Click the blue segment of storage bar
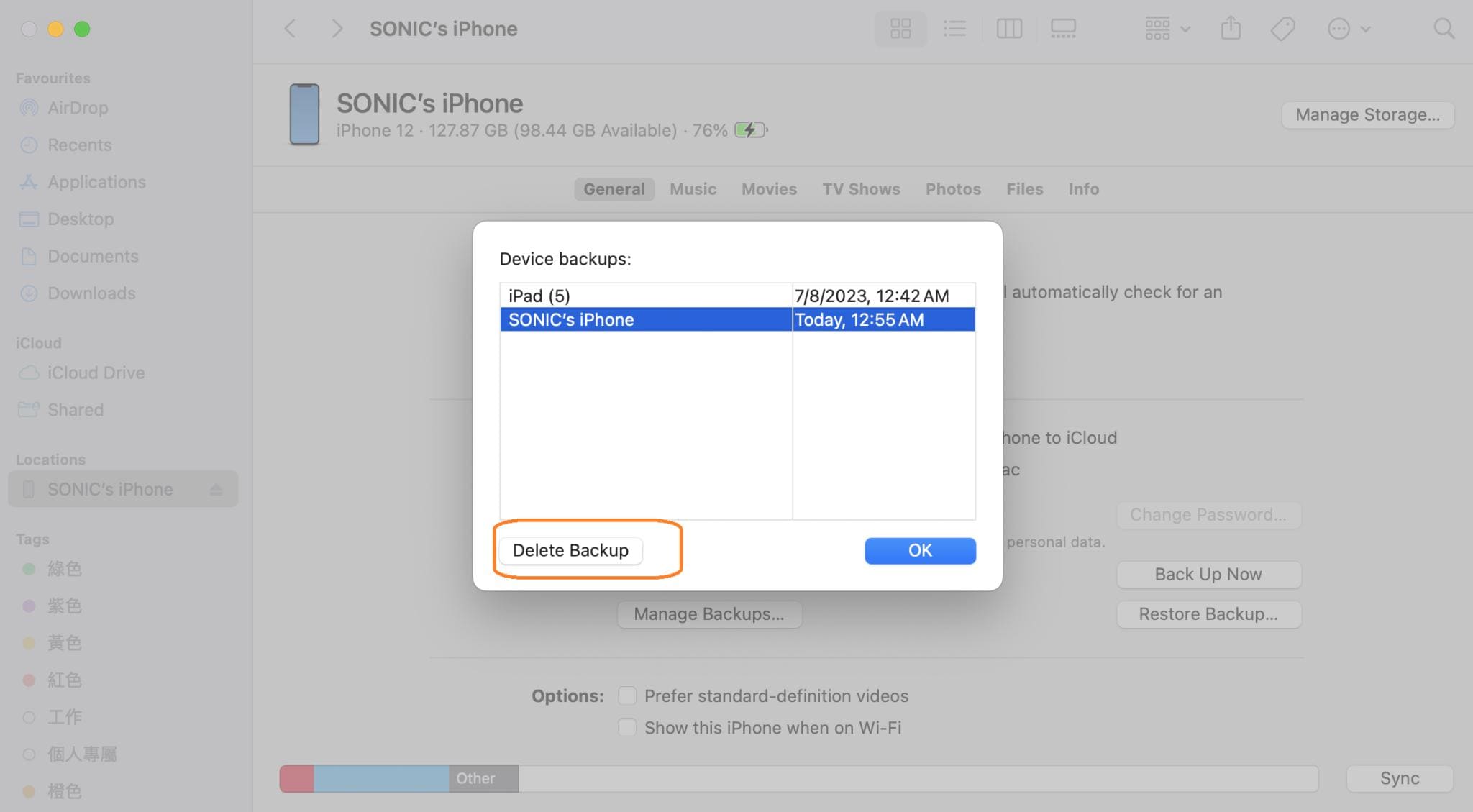The height and width of the screenshot is (812, 1473). [x=382, y=779]
